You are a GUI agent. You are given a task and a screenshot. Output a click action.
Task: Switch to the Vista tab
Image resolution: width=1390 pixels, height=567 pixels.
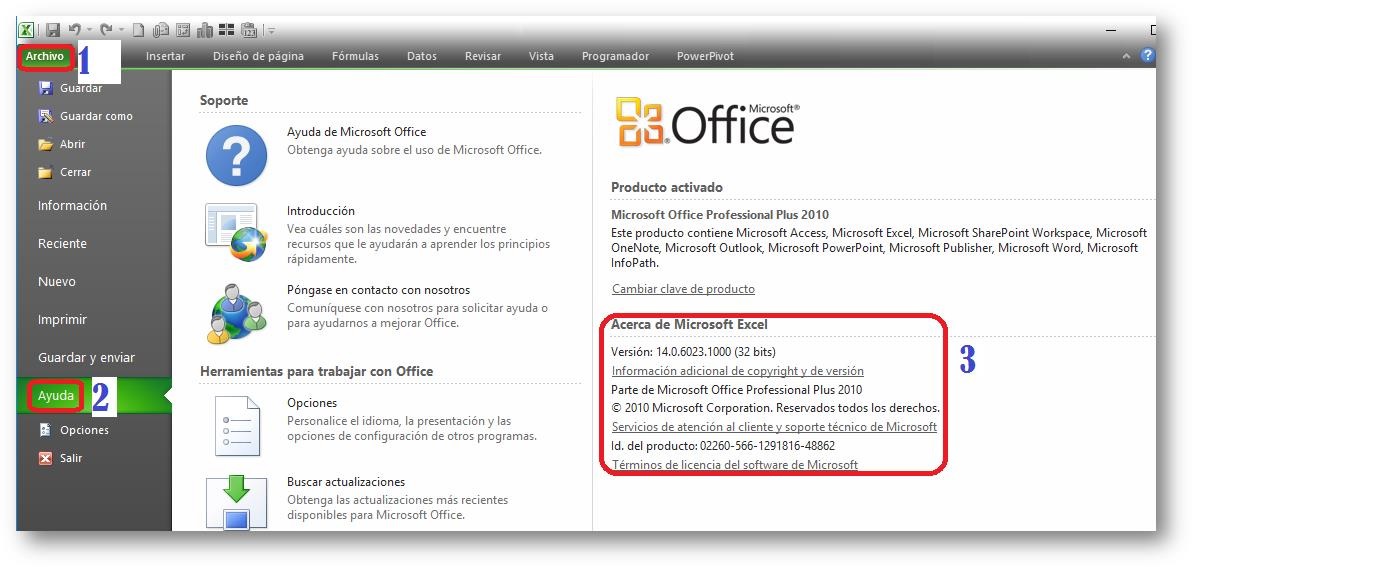coord(541,56)
